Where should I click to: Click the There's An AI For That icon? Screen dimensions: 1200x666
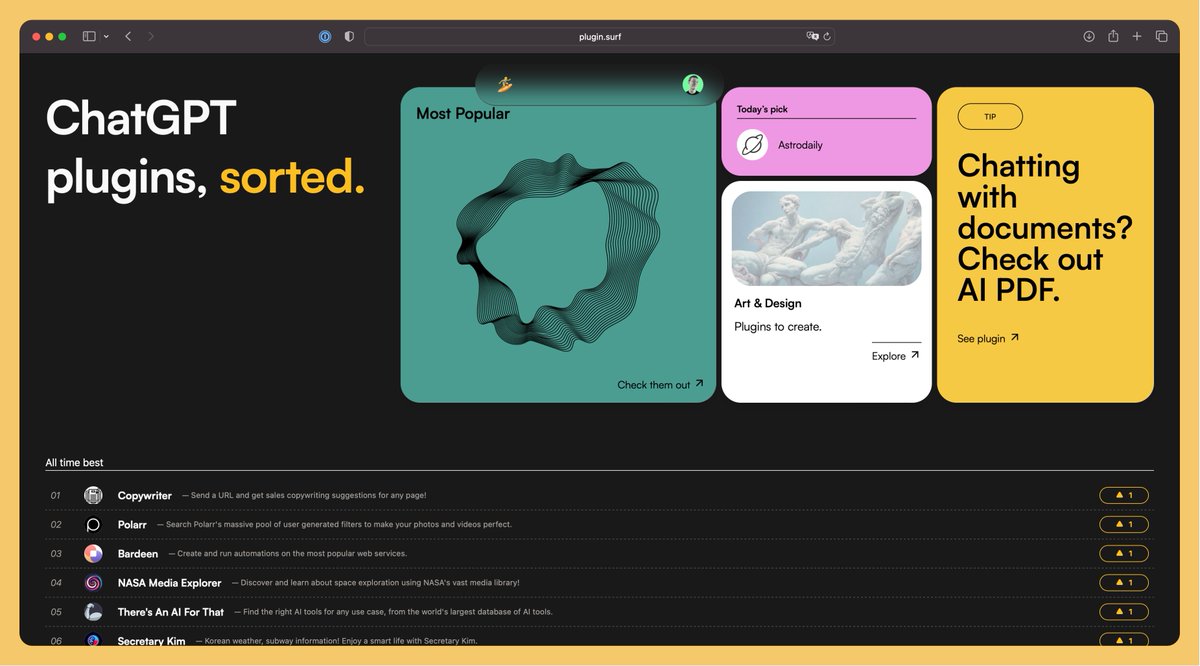click(93, 611)
